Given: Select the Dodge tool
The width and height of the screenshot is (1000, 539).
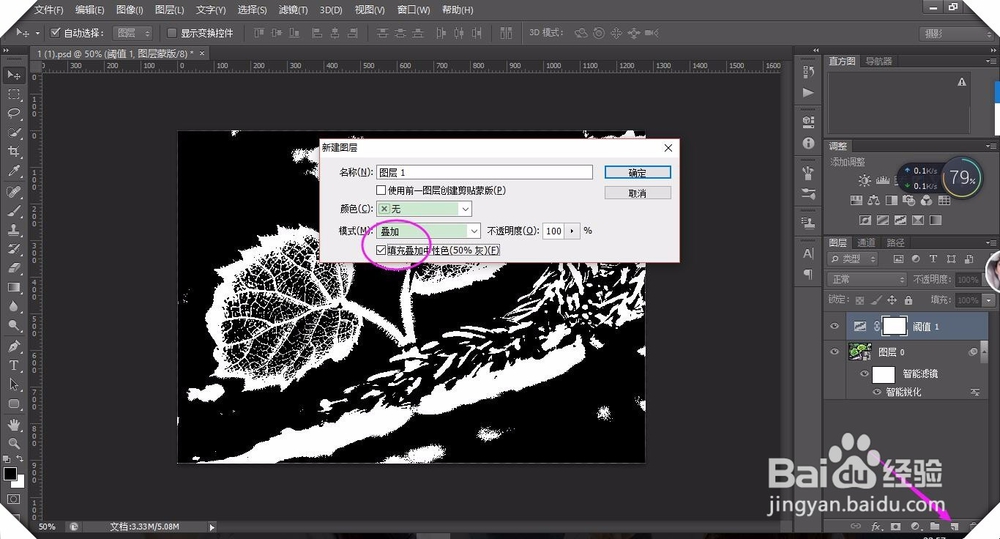Looking at the screenshot, I should click(13, 326).
